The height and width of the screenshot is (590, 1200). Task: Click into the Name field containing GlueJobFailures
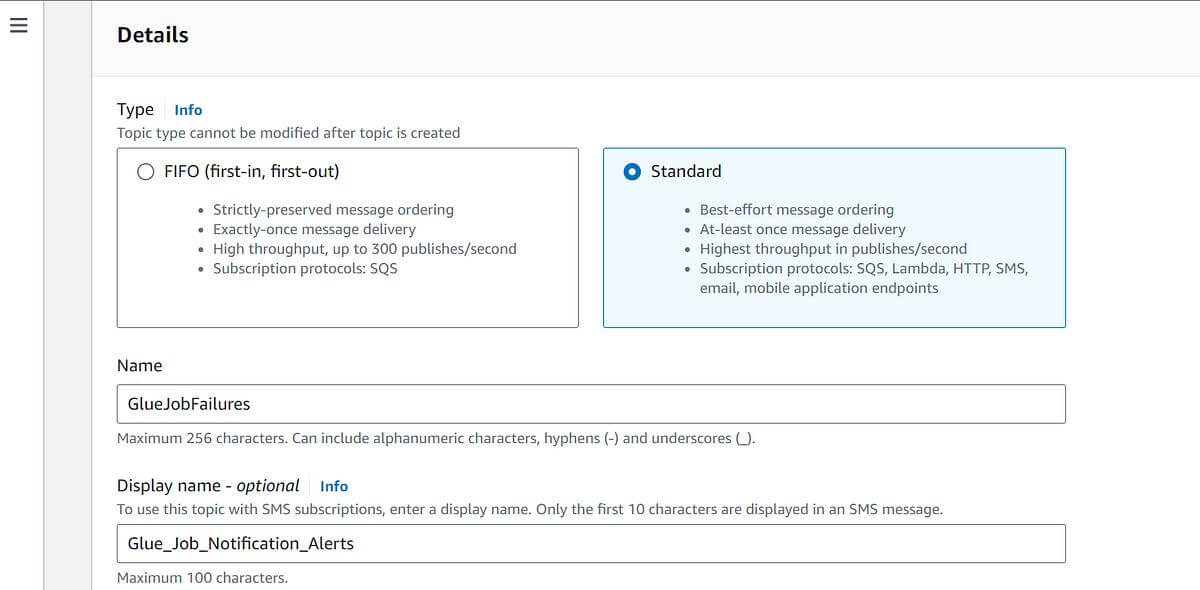pos(591,404)
